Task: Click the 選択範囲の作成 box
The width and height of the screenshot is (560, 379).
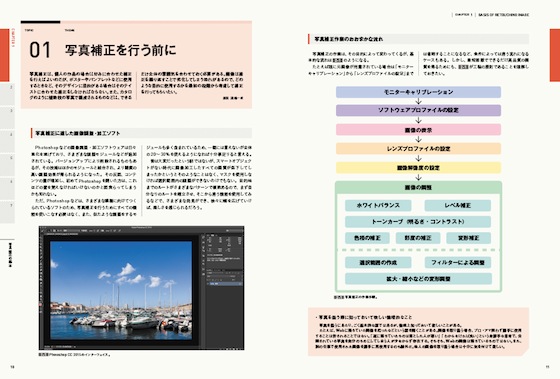Action: point(378,263)
